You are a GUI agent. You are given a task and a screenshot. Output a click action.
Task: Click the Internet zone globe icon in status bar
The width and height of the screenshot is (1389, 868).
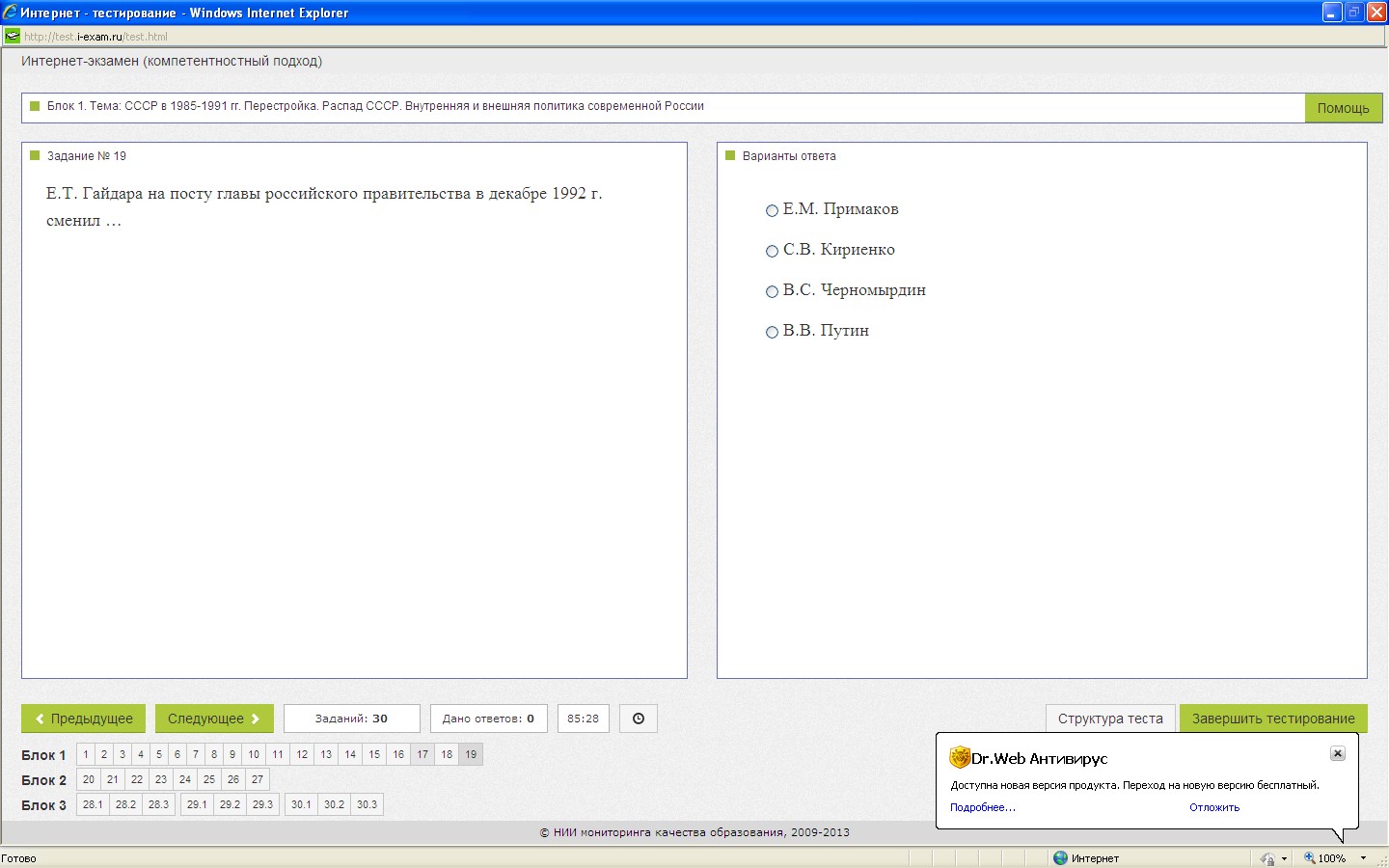click(1060, 858)
